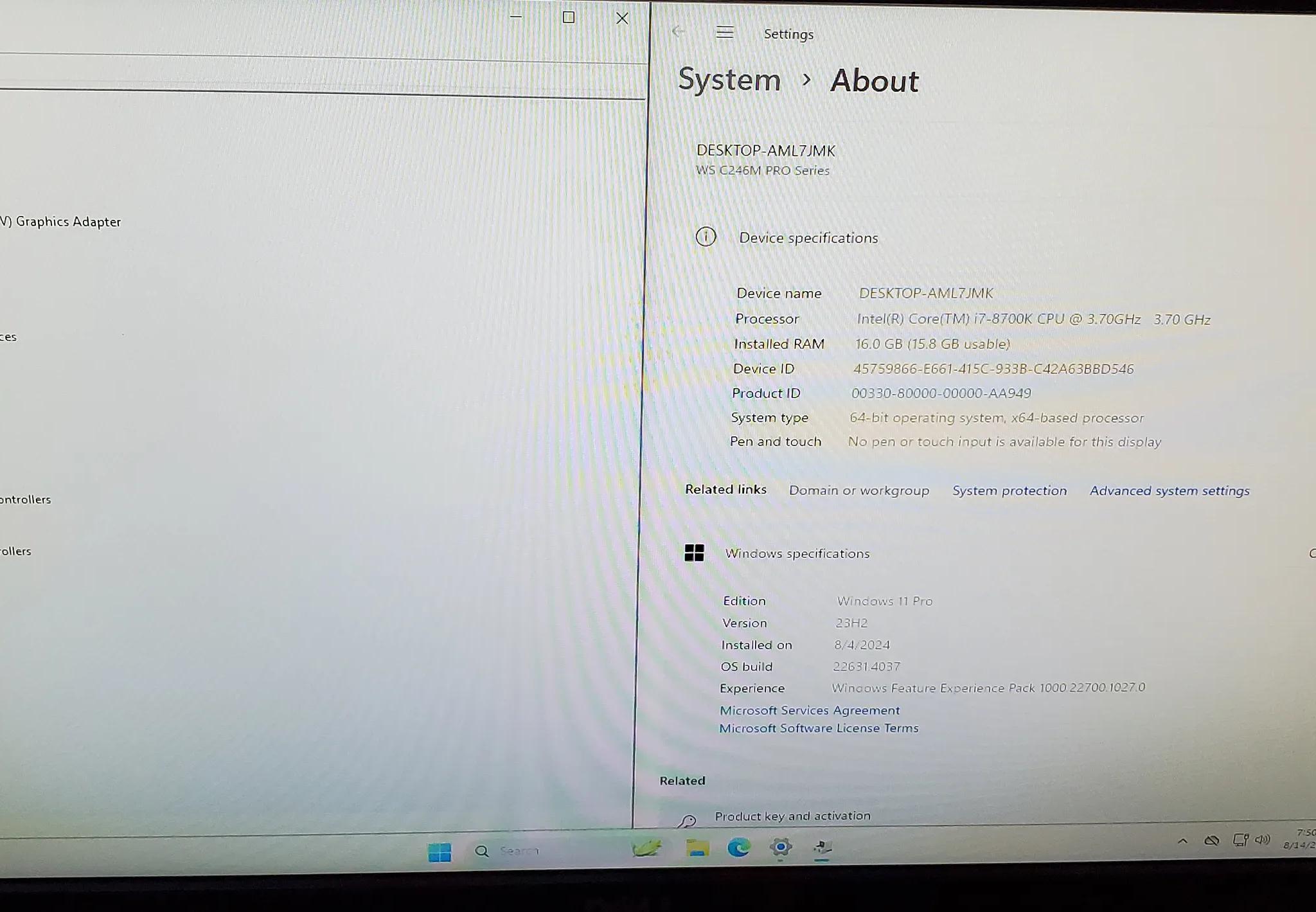The image size is (1316, 912).
Task: Click the Device specifications info icon
Action: 706,237
